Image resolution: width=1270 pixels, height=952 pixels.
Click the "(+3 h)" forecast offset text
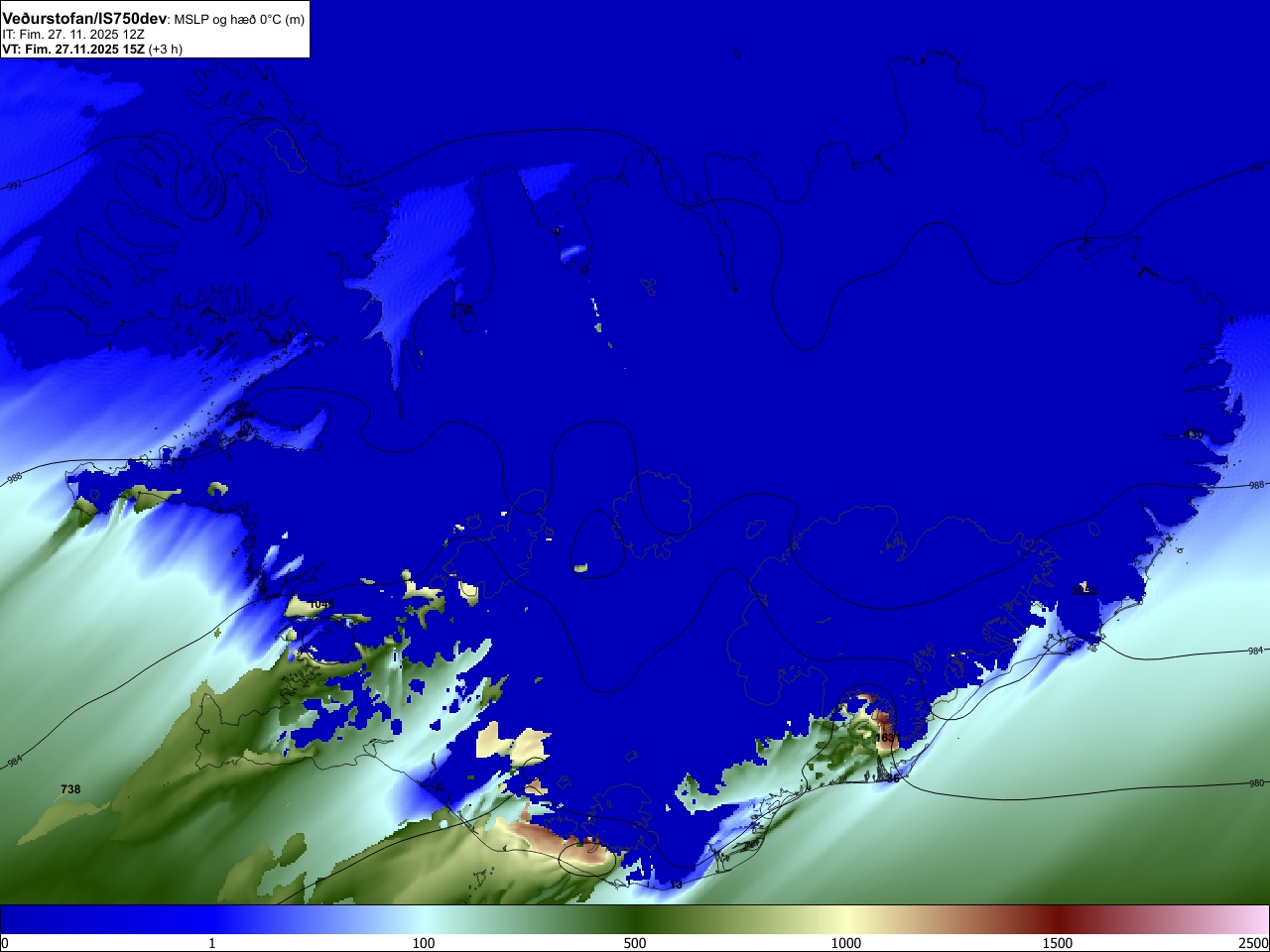(166, 49)
